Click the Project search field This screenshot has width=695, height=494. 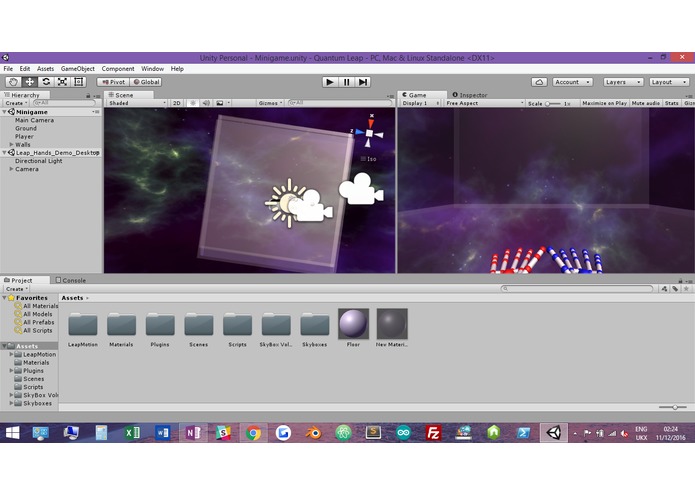(577, 288)
